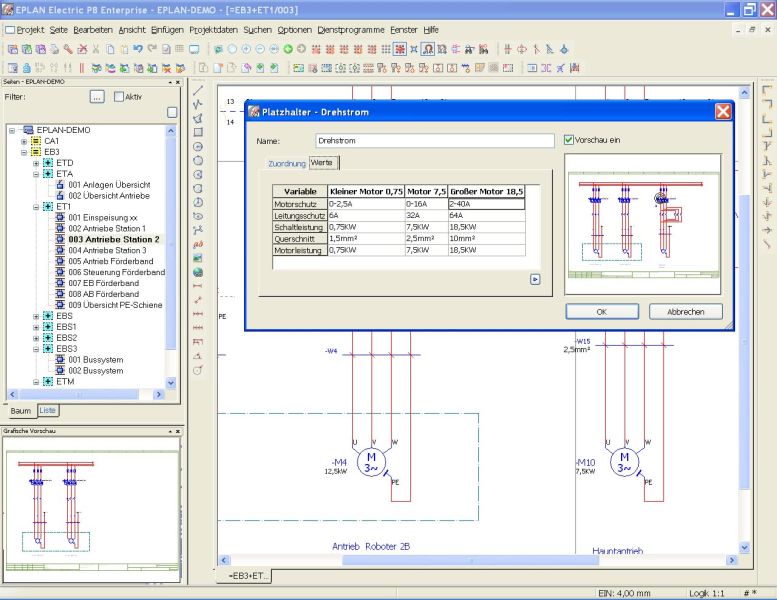777x600 pixels.
Task: Switch to the Liste tab
Action: point(48,410)
